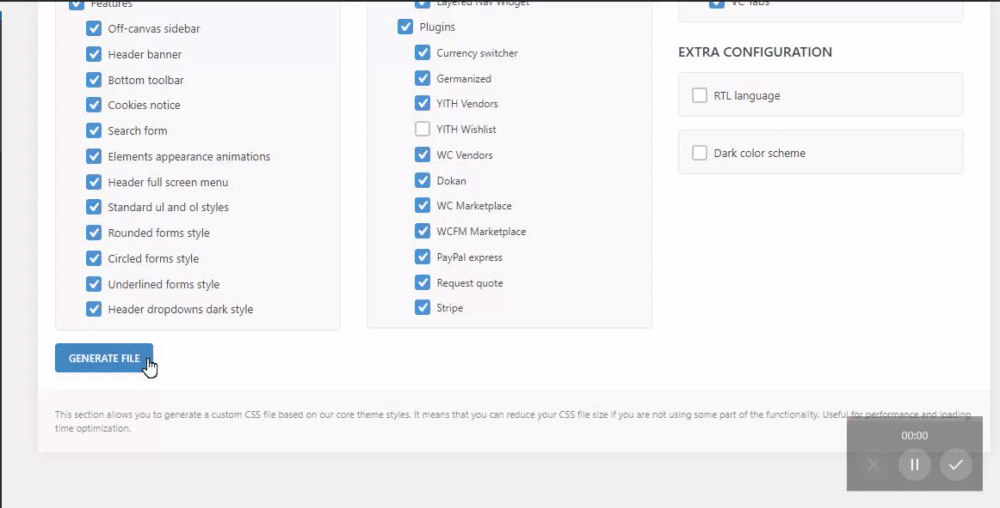Disable YITH Vendors styles
The width and height of the screenshot is (1000, 508).
[422, 103]
